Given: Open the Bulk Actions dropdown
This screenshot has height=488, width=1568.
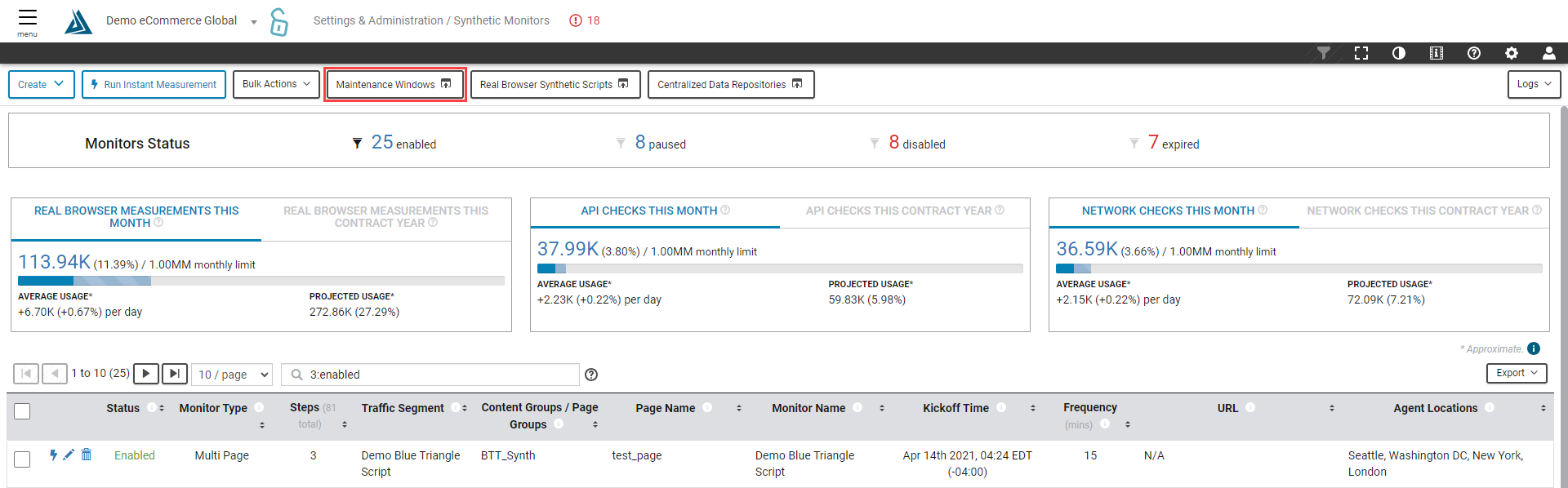Looking at the screenshot, I should coord(276,84).
